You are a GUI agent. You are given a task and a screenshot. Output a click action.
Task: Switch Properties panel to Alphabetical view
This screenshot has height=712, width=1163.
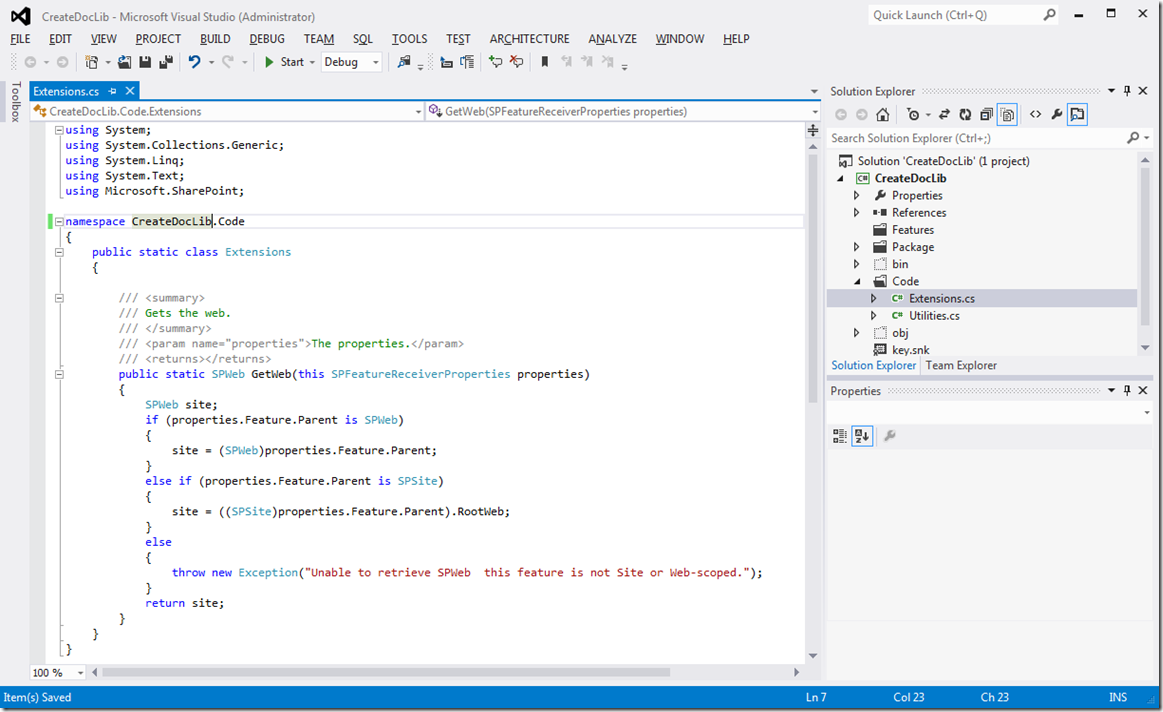862,436
